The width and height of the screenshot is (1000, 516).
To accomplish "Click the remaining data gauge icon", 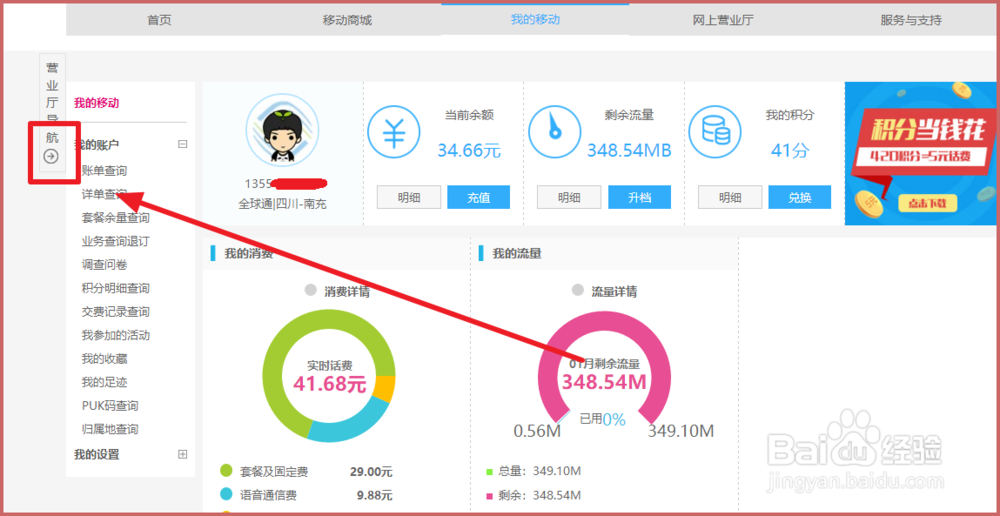I will tap(555, 132).
